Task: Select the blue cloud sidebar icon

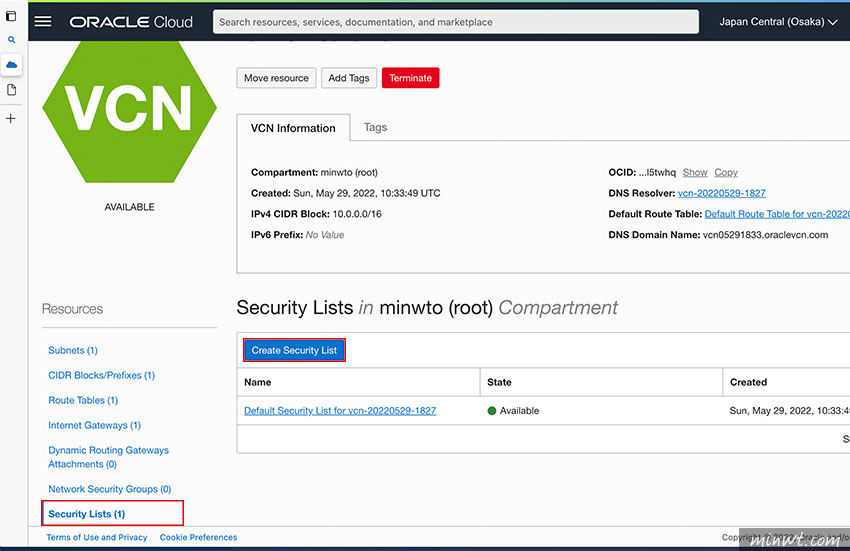Action: point(11,65)
